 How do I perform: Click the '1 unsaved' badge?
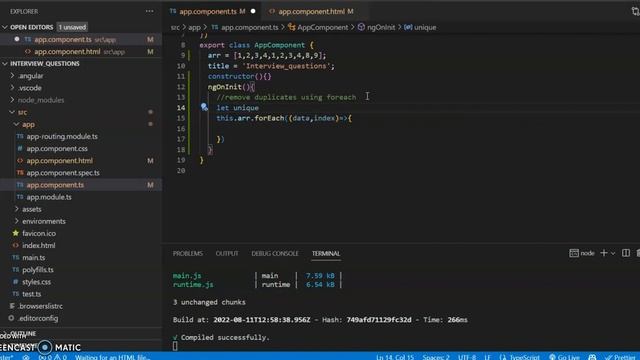coord(72,27)
